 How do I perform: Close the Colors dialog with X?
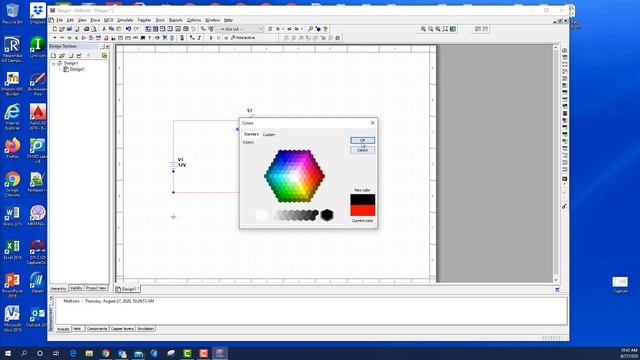point(372,123)
